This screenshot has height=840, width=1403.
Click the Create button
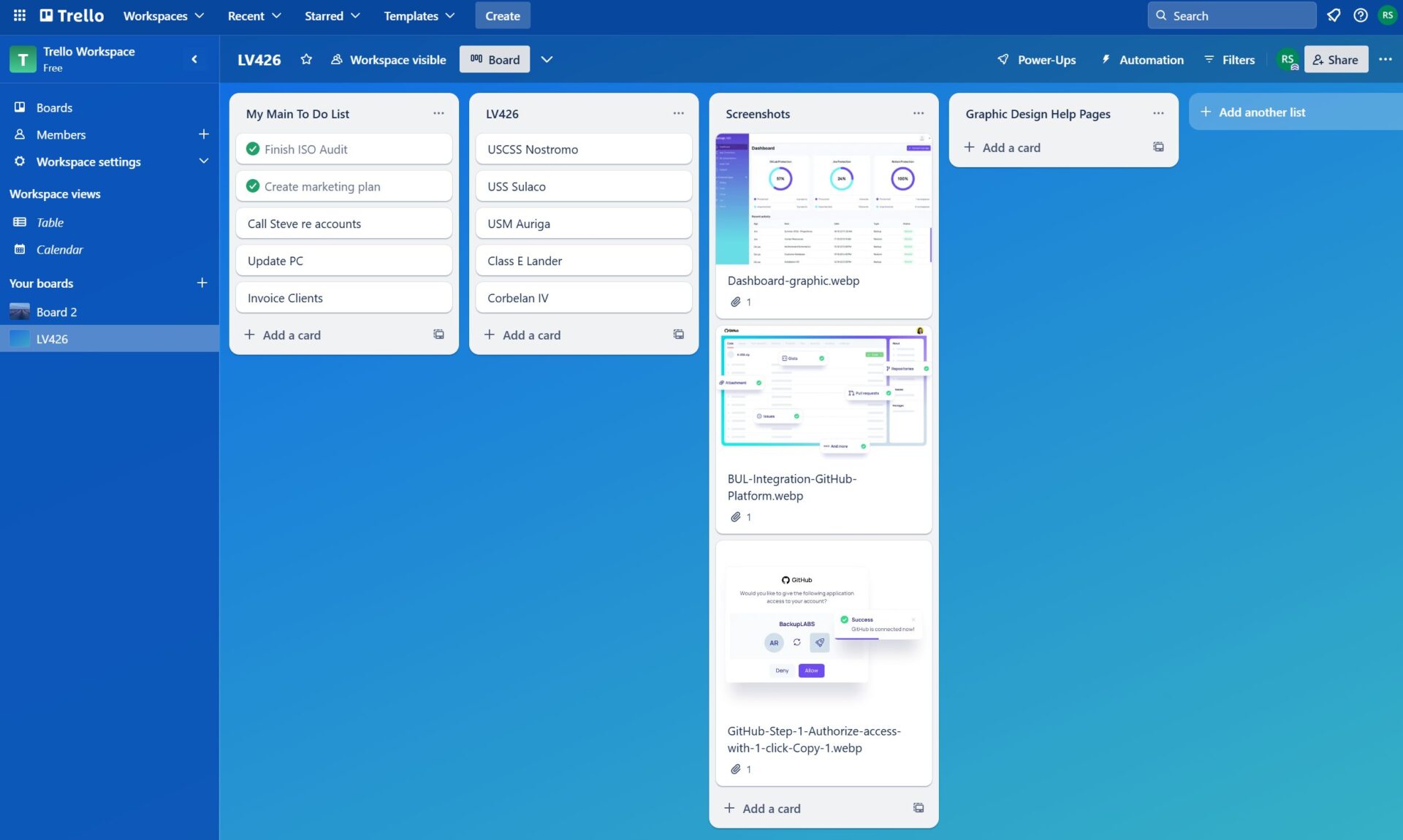tap(503, 15)
